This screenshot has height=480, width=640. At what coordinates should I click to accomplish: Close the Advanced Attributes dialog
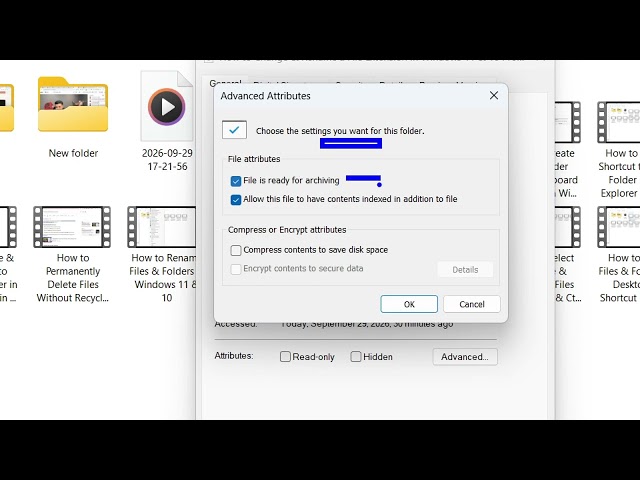click(x=494, y=96)
